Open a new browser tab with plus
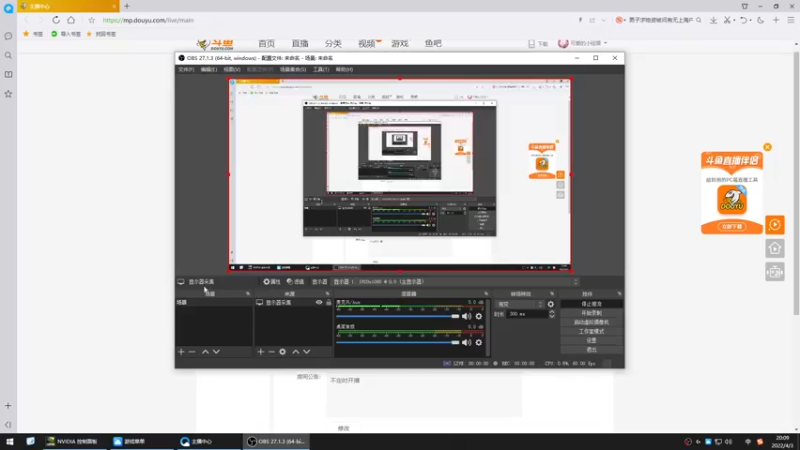 click(127, 6)
